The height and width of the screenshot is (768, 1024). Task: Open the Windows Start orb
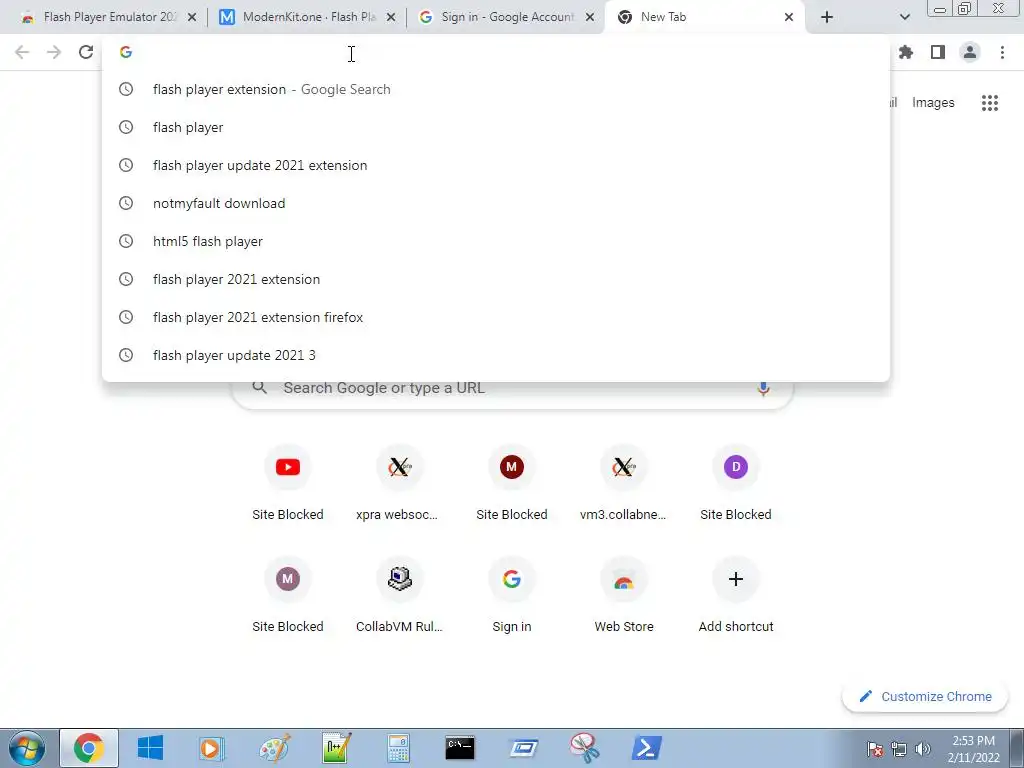(27, 748)
